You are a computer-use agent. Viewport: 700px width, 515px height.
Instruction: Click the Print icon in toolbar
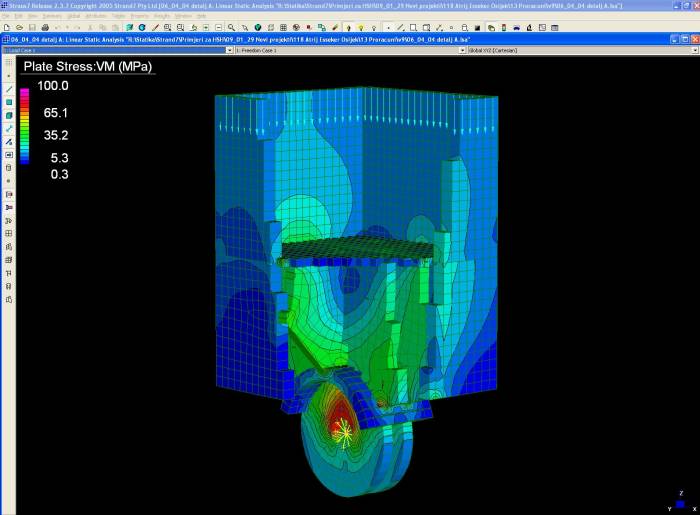[x=45, y=26]
